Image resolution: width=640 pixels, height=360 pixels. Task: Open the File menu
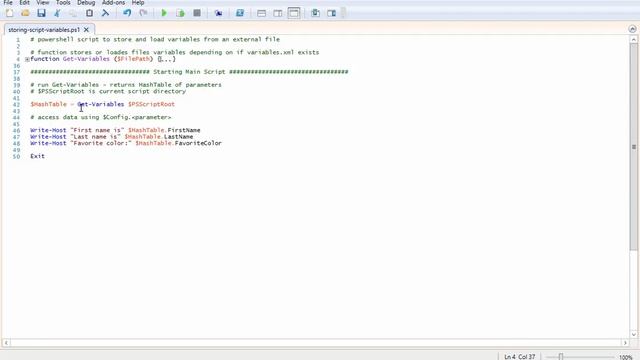pos(8,2)
